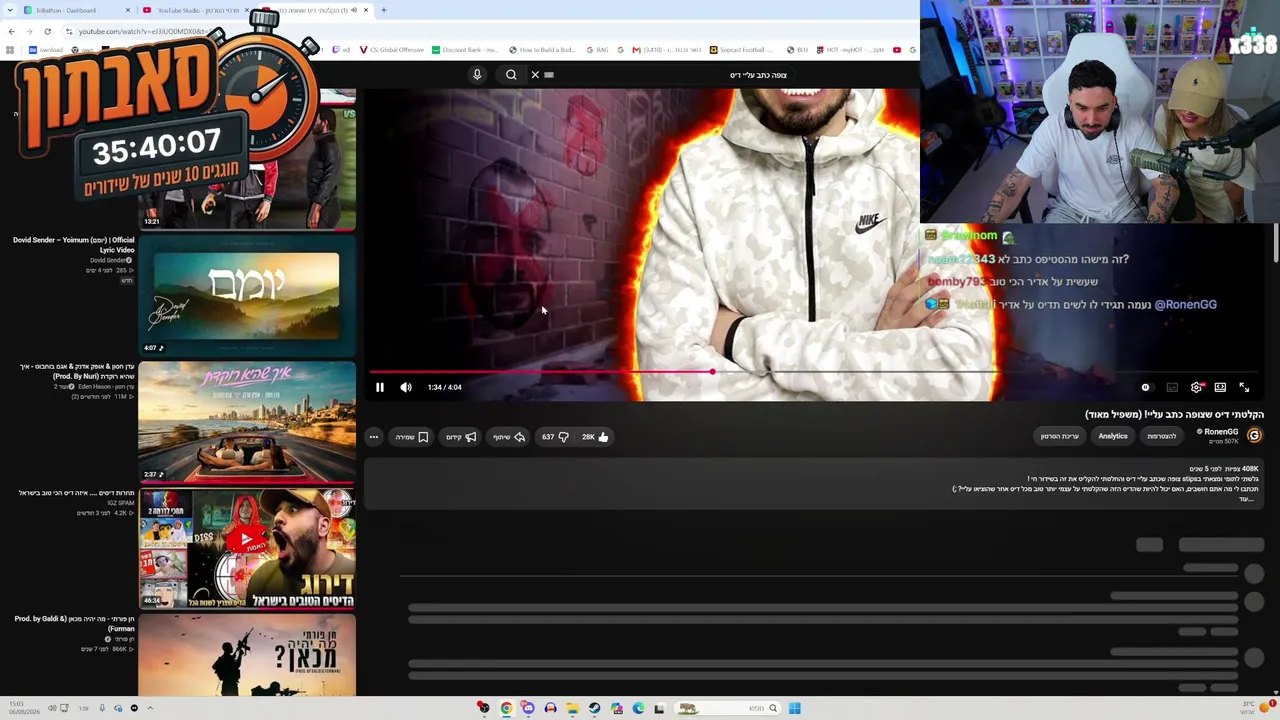
Task: Pause the YouTube video
Action: pos(380,387)
